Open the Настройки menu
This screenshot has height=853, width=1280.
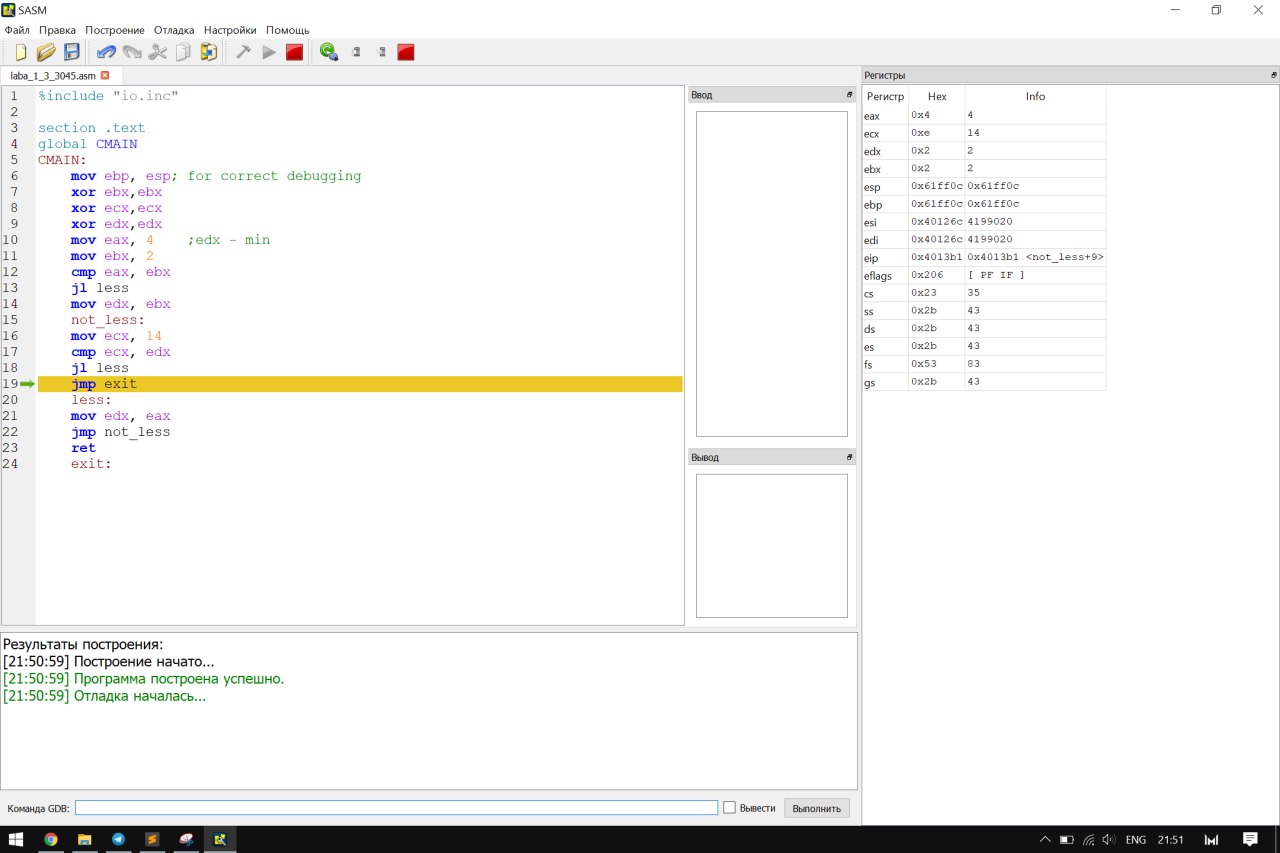[x=230, y=30]
